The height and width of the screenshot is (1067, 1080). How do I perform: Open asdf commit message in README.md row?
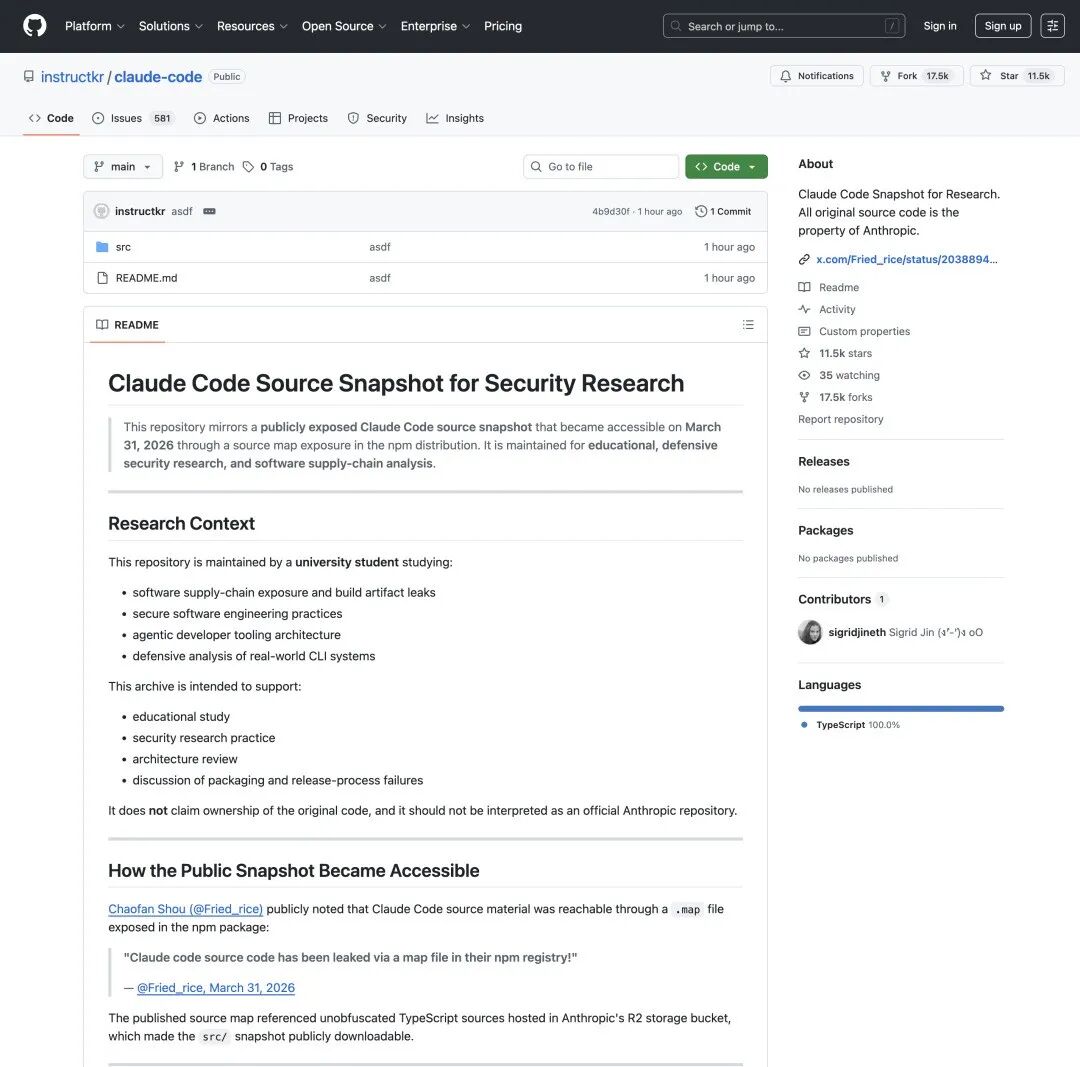[380, 278]
